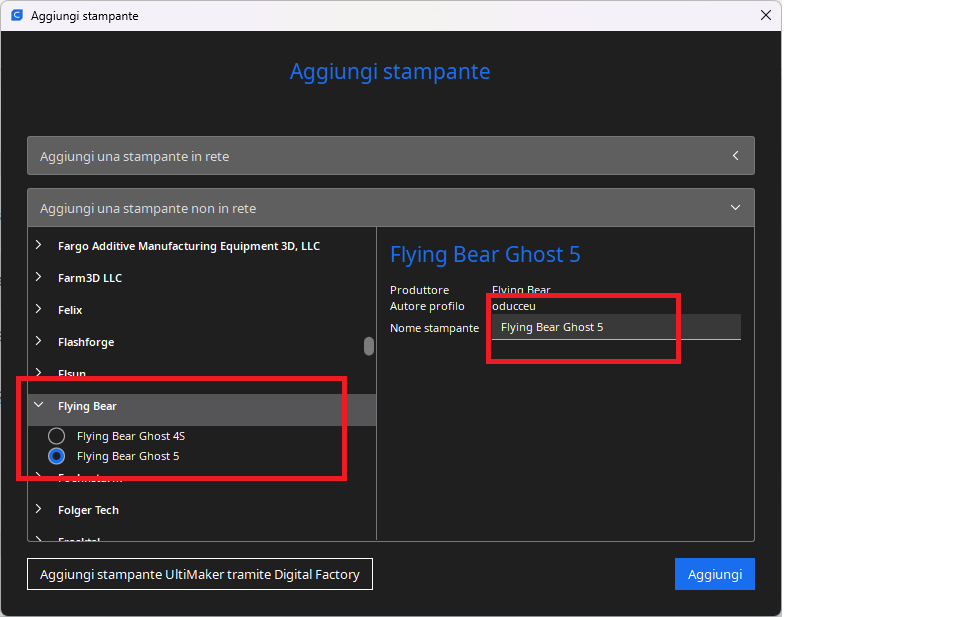Collapse 'Aggiungi una stampante non in rete' section

[390, 208]
